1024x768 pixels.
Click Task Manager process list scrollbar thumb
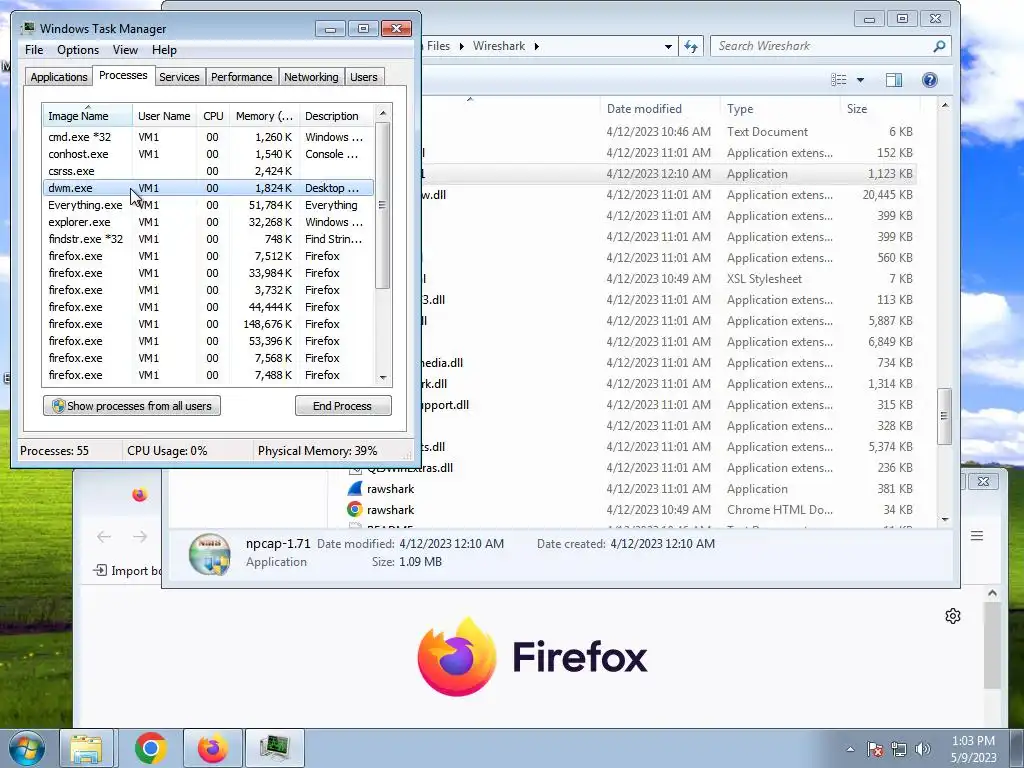(x=383, y=206)
